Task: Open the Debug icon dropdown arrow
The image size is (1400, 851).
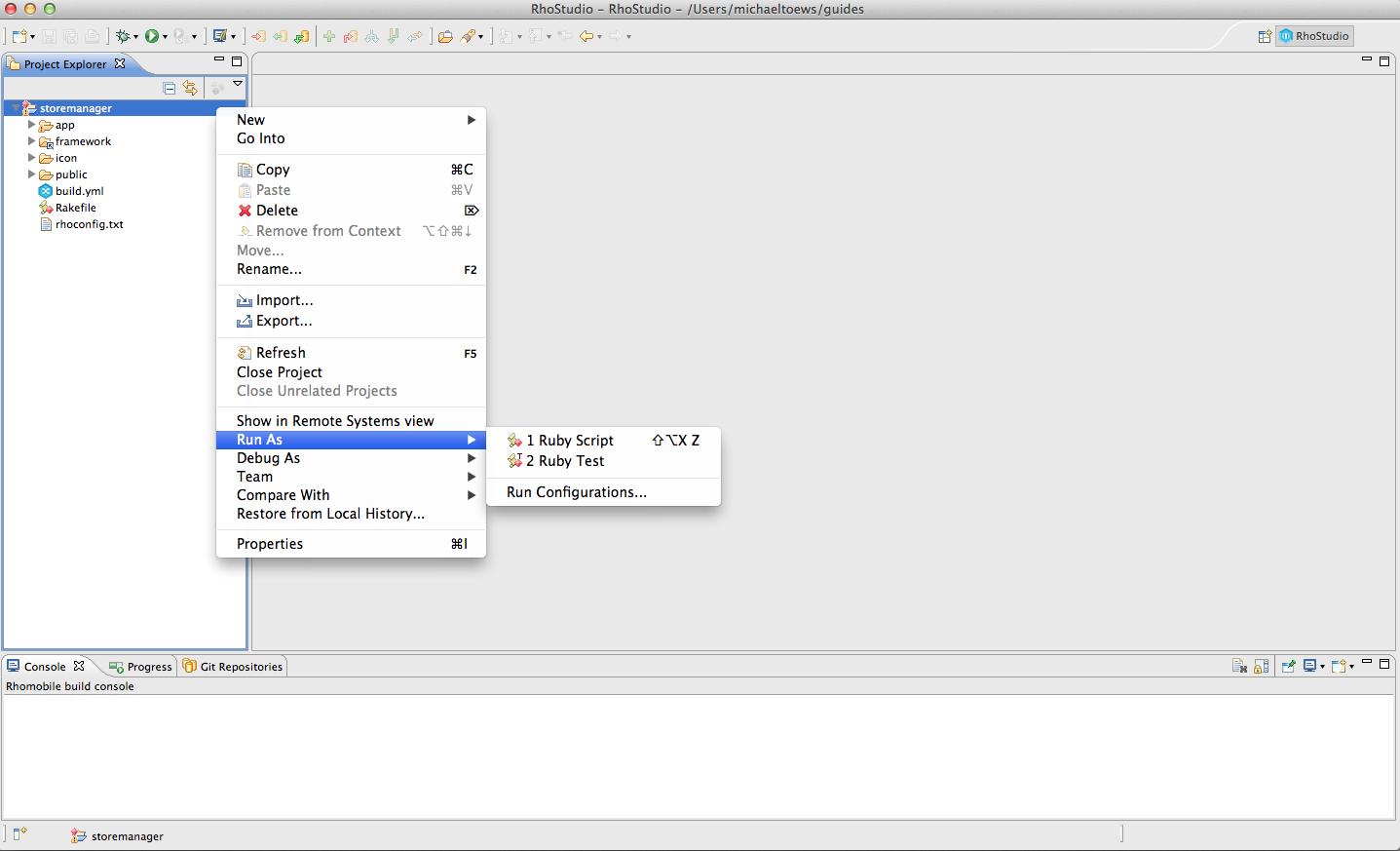Action: [x=135, y=37]
